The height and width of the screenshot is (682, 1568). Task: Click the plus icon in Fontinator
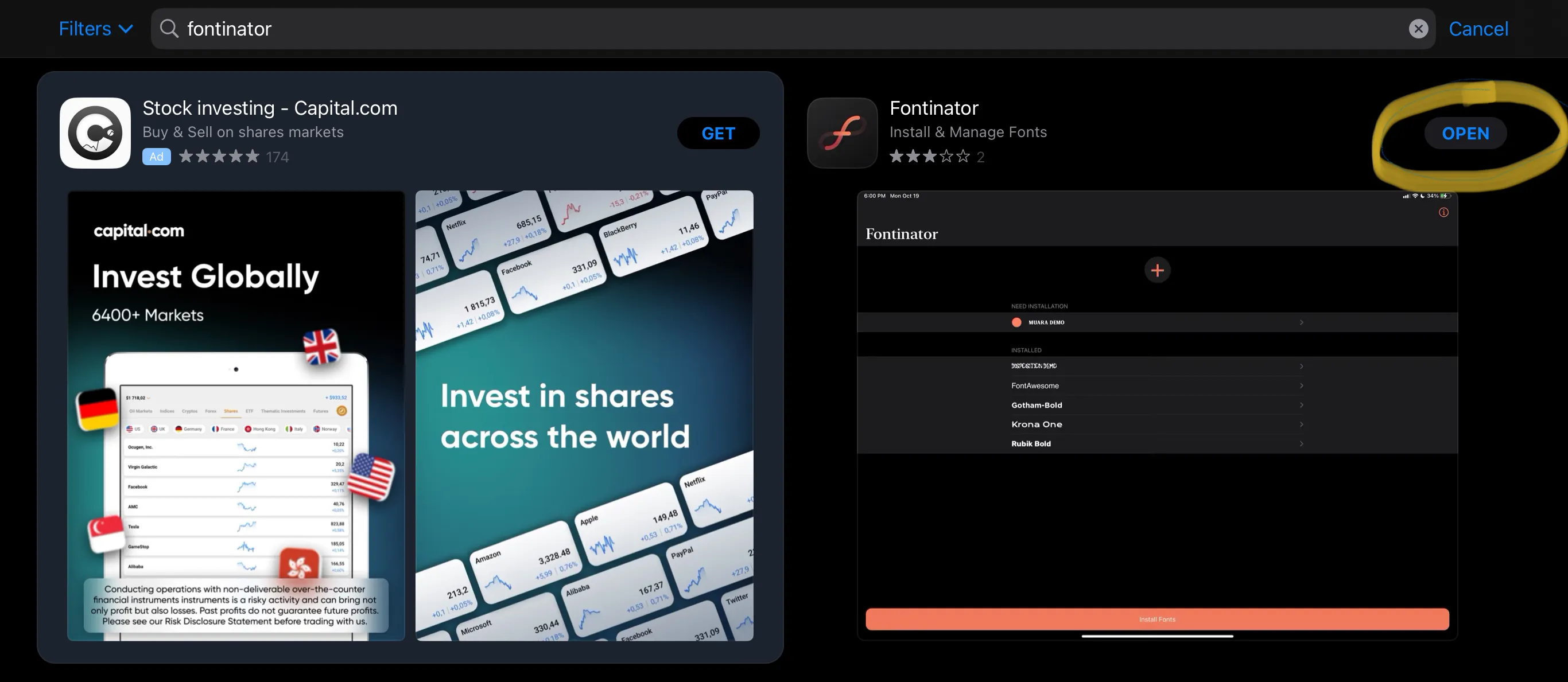[1157, 269]
